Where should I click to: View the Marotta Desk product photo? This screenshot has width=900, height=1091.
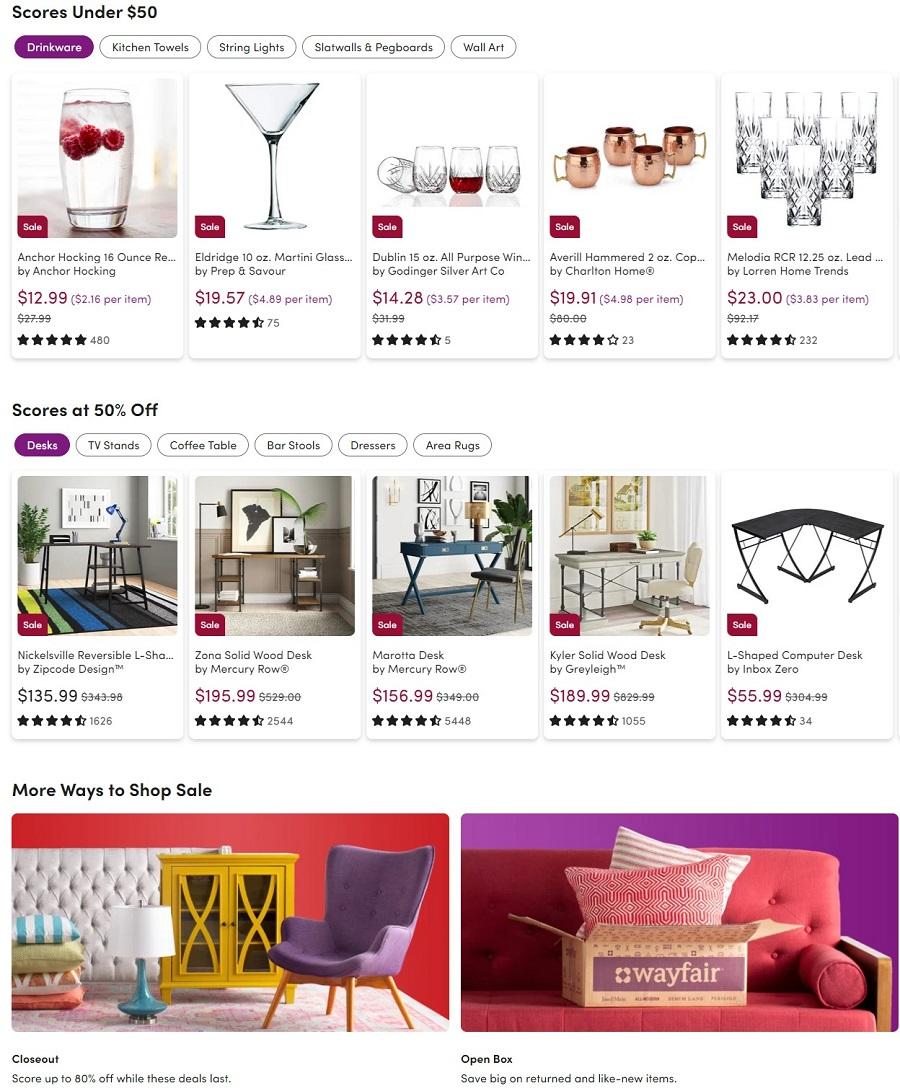(x=452, y=556)
